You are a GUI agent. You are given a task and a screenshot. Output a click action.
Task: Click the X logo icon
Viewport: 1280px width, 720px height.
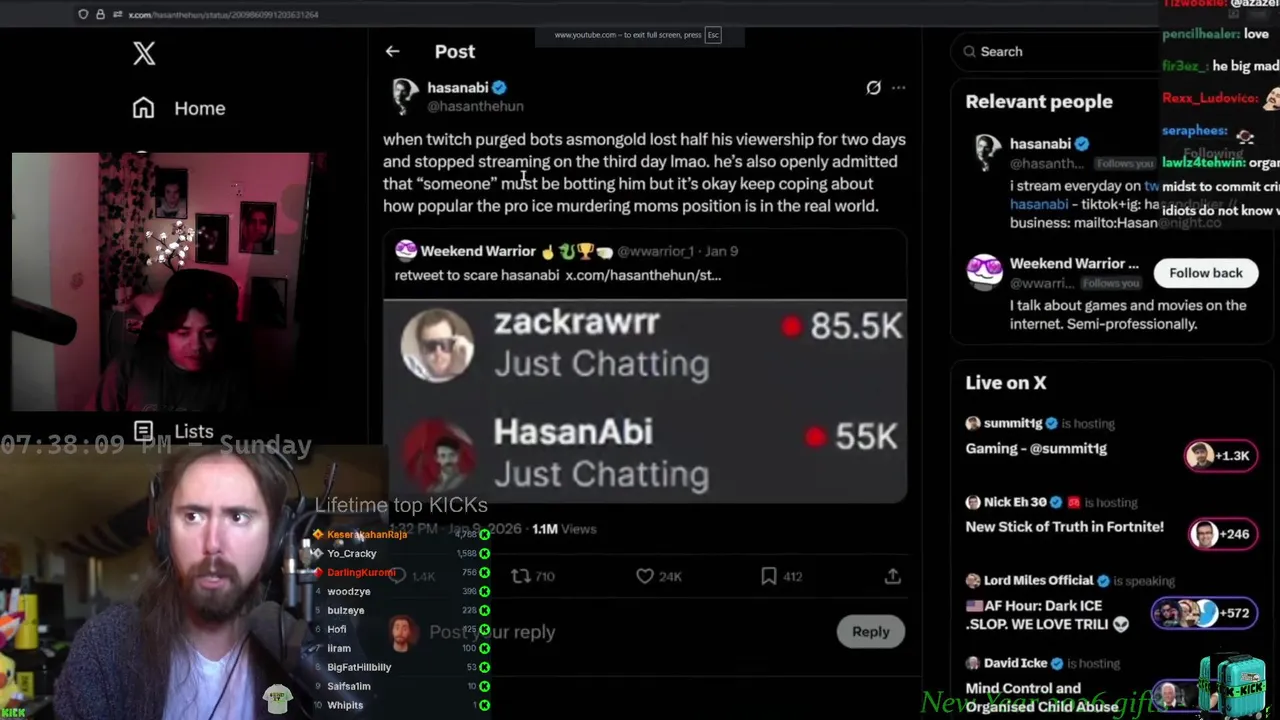point(144,53)
